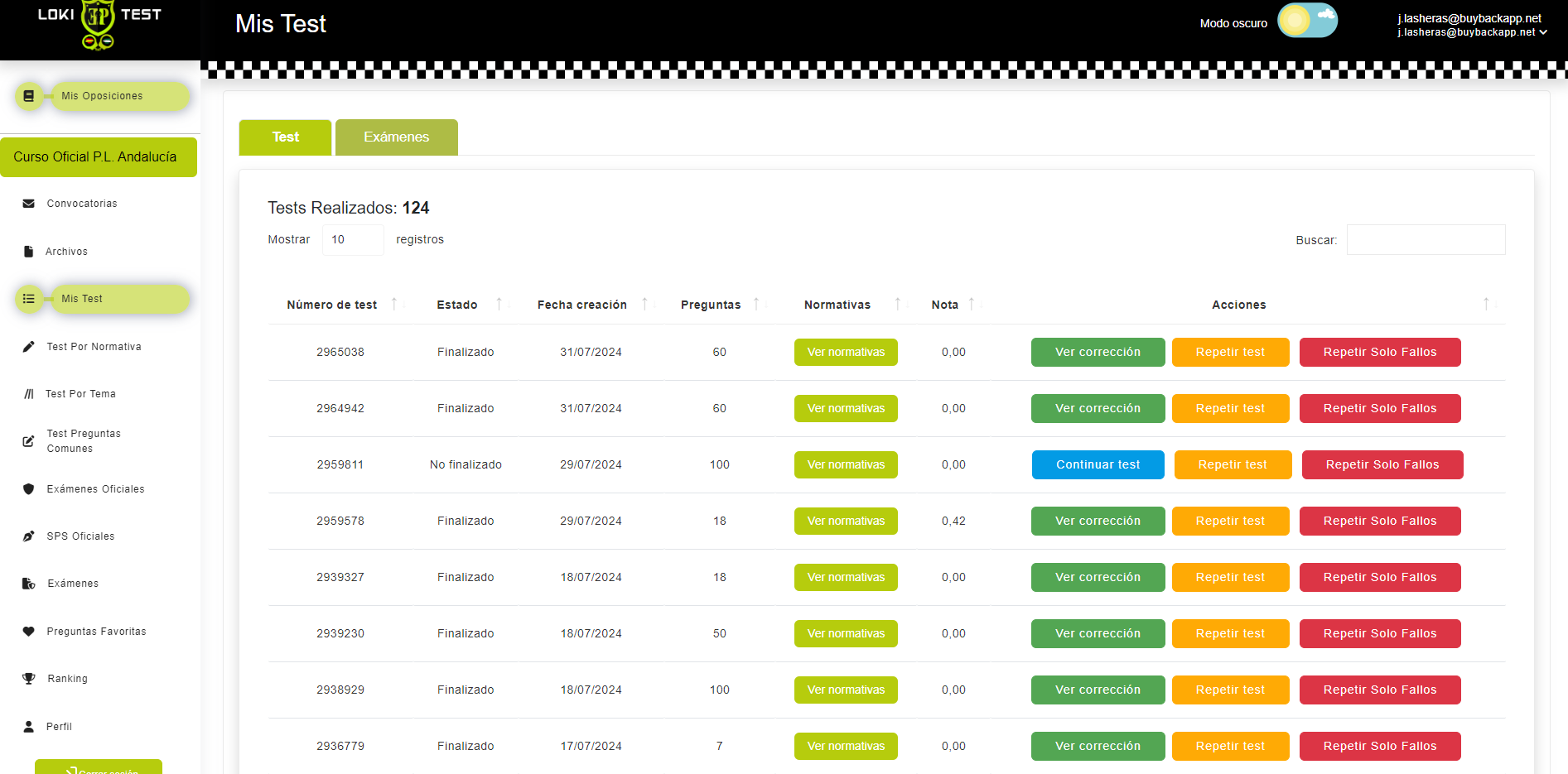Image resolution: width=1568 pixels, height=774 pixels.
Task: Open Ver corrección for test 2965038
Action: pos(1098,352)
